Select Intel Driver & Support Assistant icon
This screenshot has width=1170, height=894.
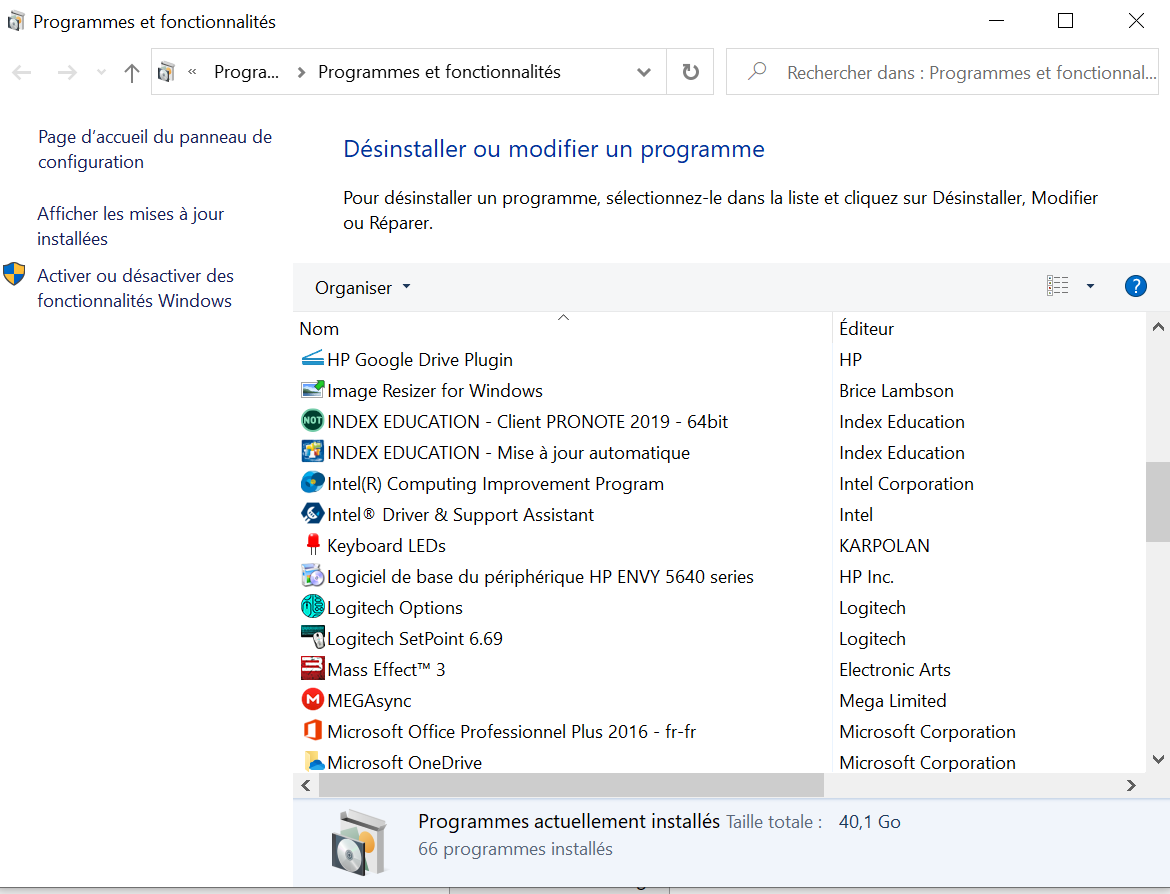(313, 514)
